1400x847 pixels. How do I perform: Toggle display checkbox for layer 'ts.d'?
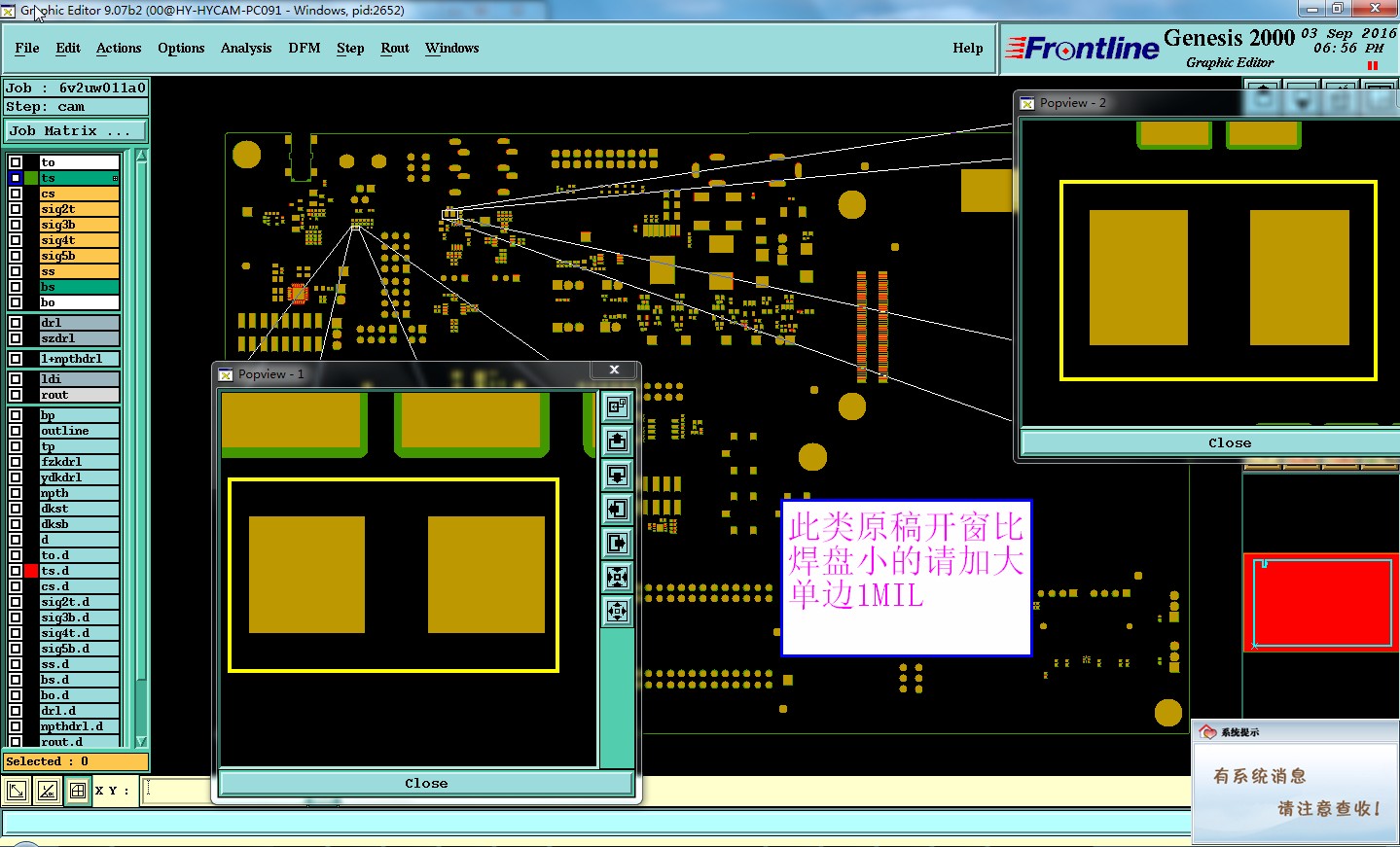16,571
